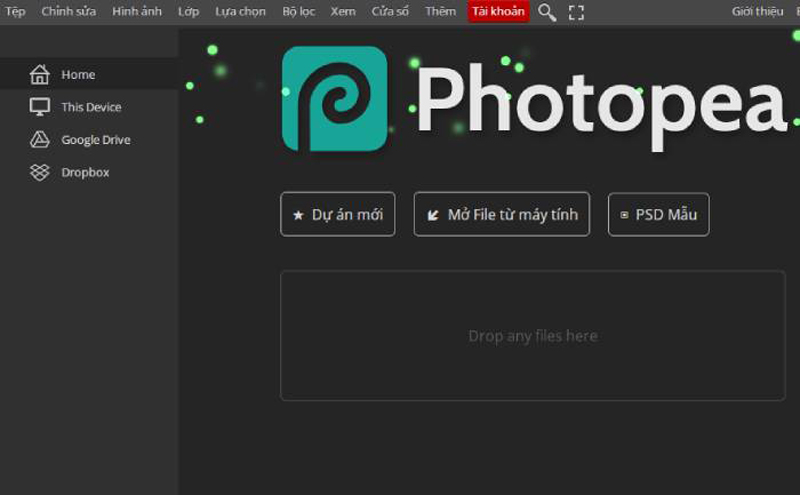
Task: Click the Dropbox logo icon
Action: pyautogui.click(x=39, y=172)
